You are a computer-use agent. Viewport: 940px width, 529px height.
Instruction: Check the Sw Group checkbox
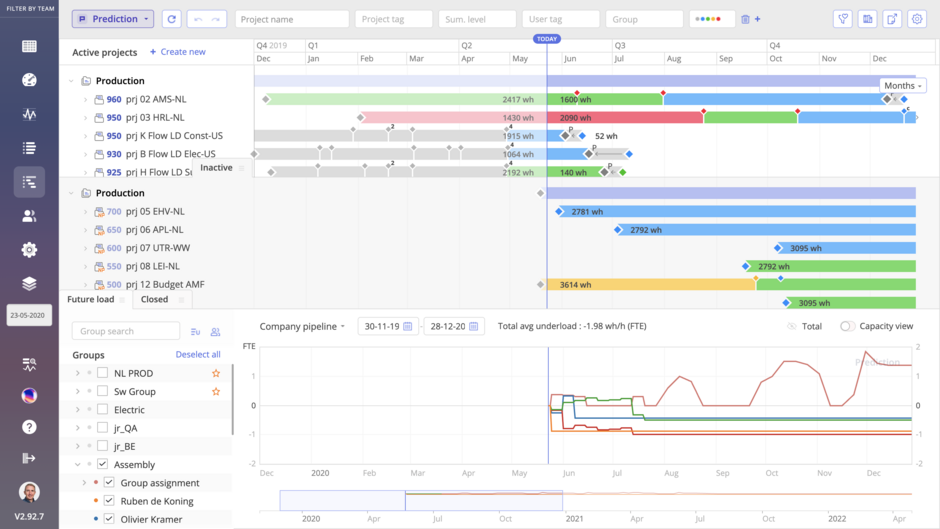point(103,391)
